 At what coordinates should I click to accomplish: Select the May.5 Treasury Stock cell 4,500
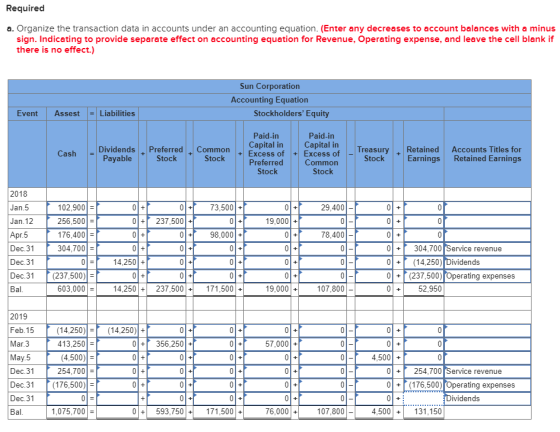(x=374, y=357)
